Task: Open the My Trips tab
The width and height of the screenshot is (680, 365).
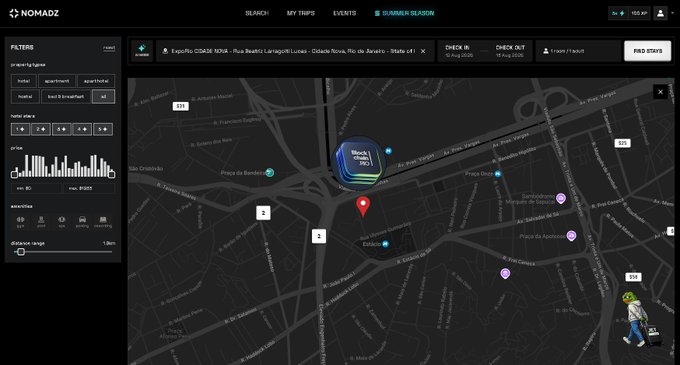Action: click(x=301, y=13)
